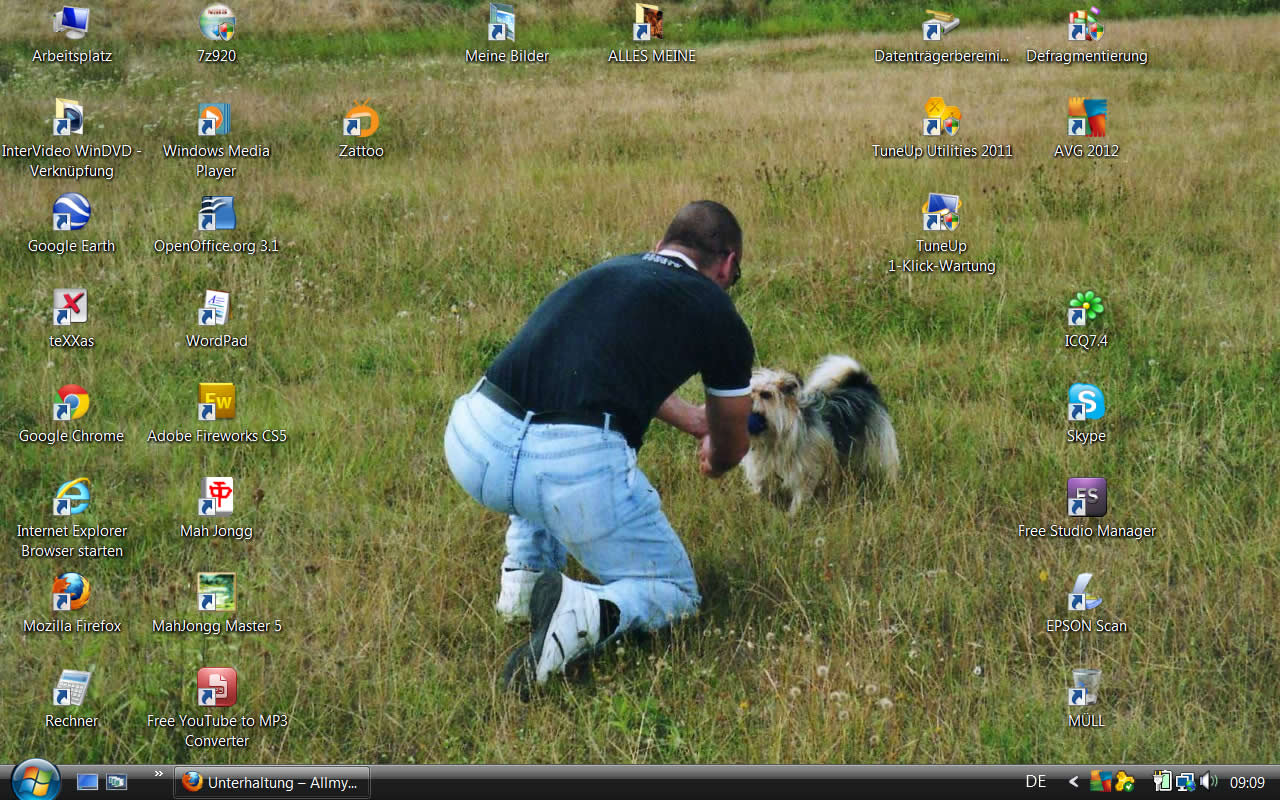This screenshot has width=1280, height=800.
Task: Switch to Unterhaltung – Allmy... Firefox taskbar button
Action: (x=272, y=782)
